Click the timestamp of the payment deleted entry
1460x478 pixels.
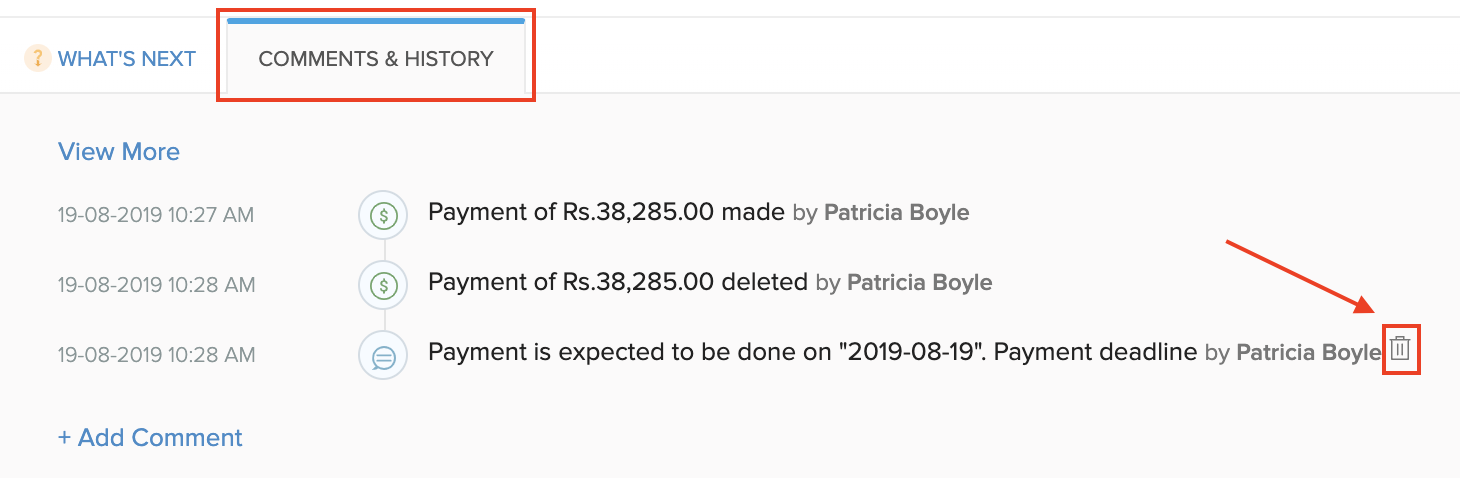click(x=156, y=285)
